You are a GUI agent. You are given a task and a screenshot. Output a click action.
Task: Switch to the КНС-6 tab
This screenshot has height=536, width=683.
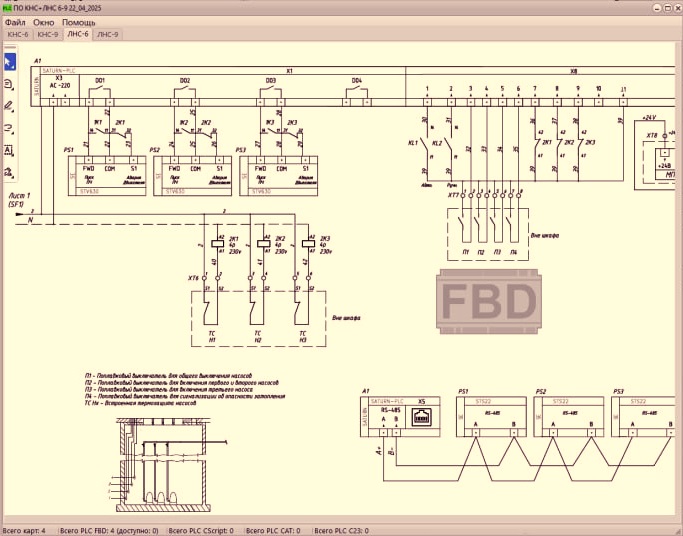click(17, 34)
